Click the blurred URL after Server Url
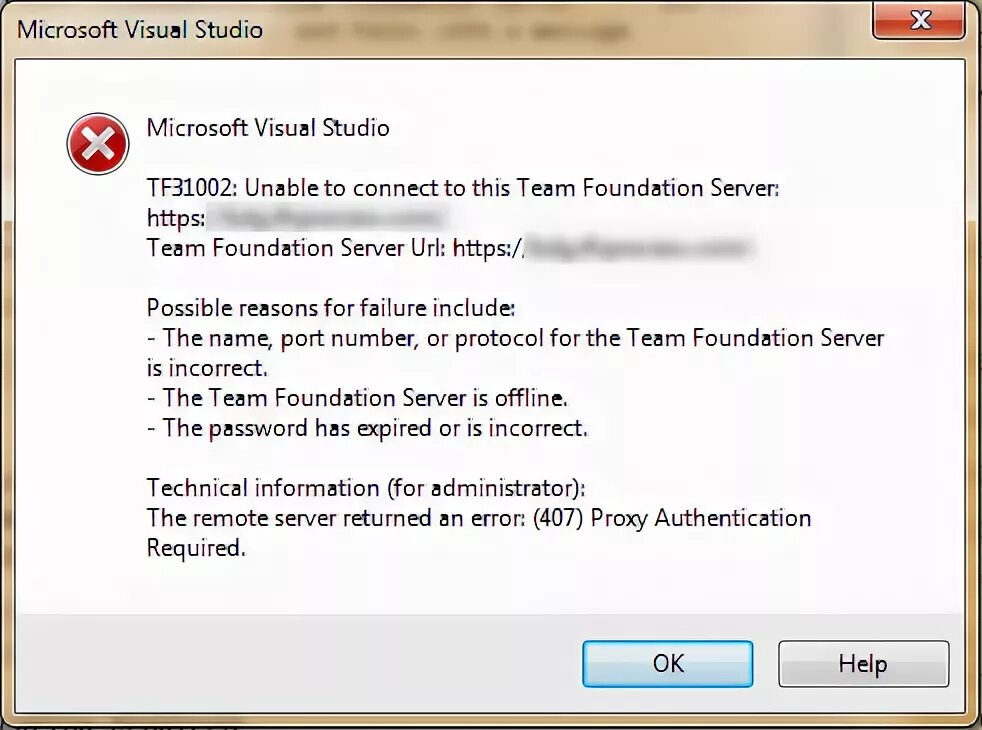This screenshot has height=730, width=982. (x=640, y=247)
